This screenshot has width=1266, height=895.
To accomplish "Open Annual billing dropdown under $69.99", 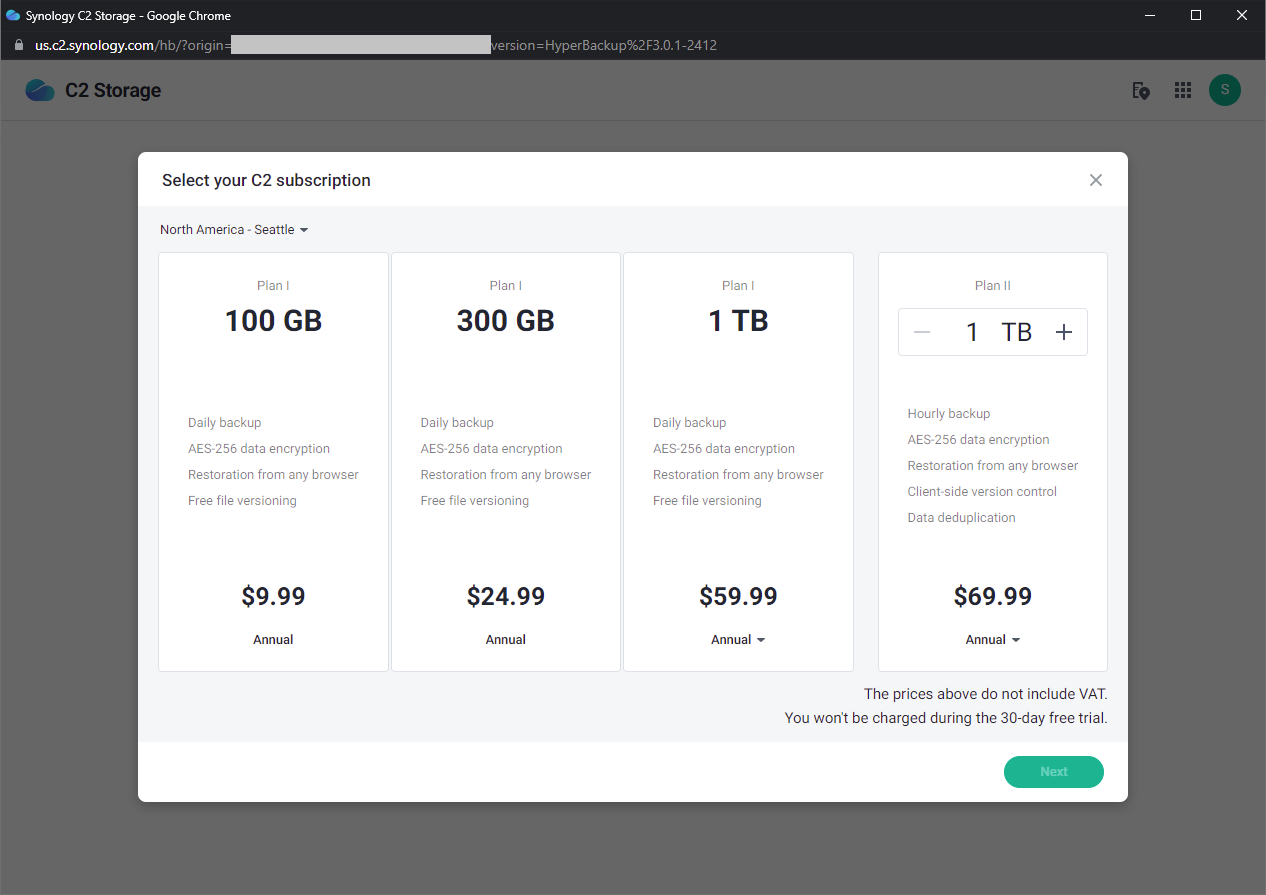I will coord(993,640).
